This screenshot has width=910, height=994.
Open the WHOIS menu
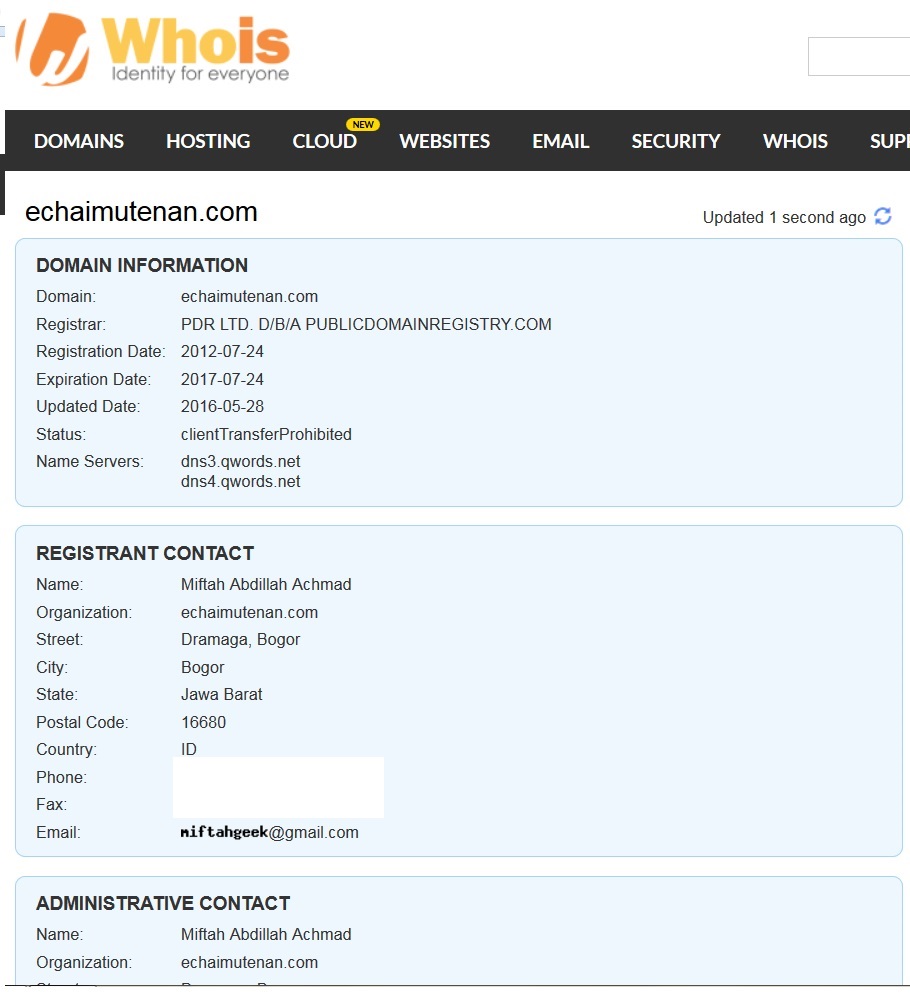tap(795, 141)
